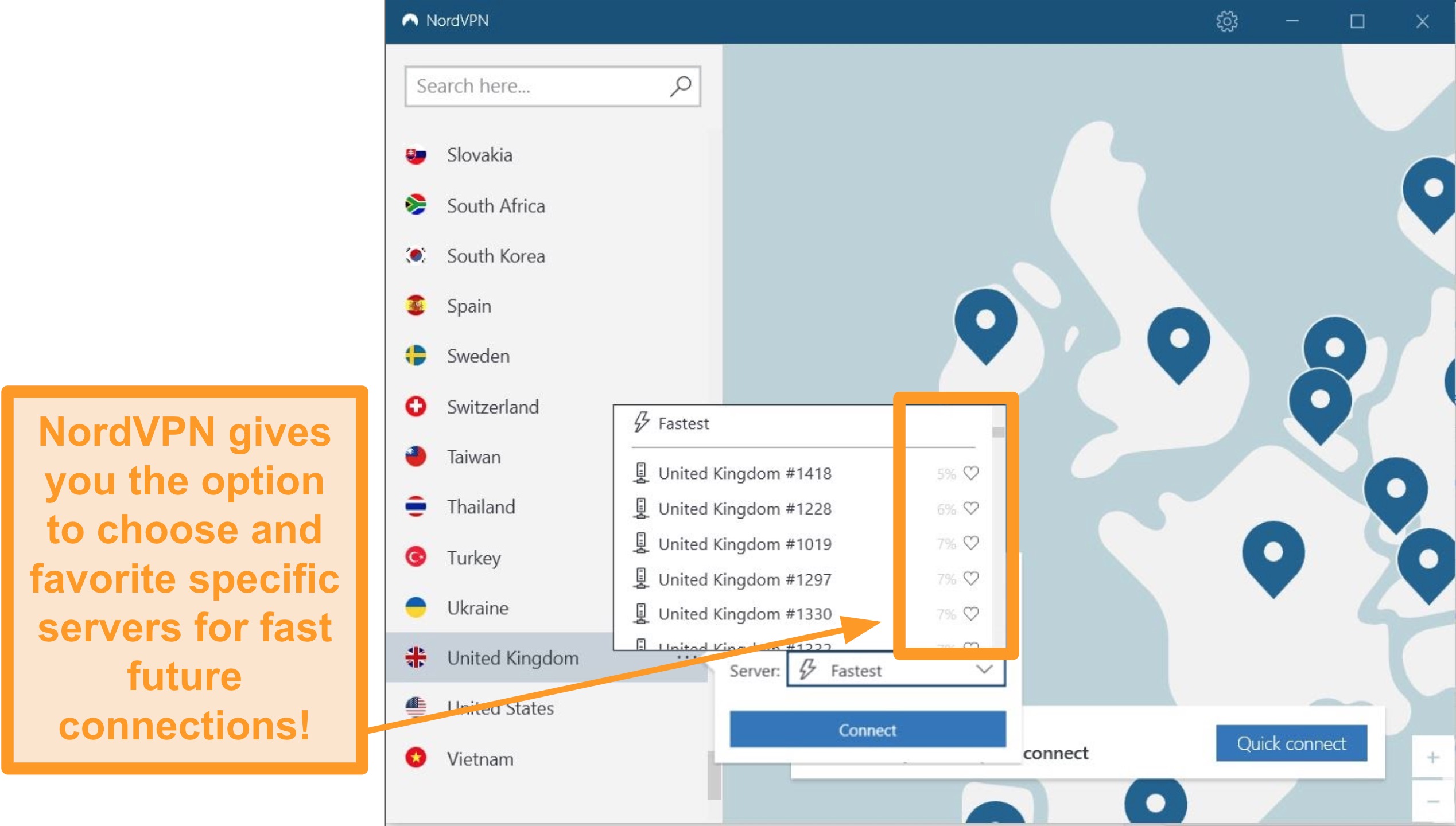
Task: Select Thailand flag icon
Action: pyautogui.click(x=416, y=506)
